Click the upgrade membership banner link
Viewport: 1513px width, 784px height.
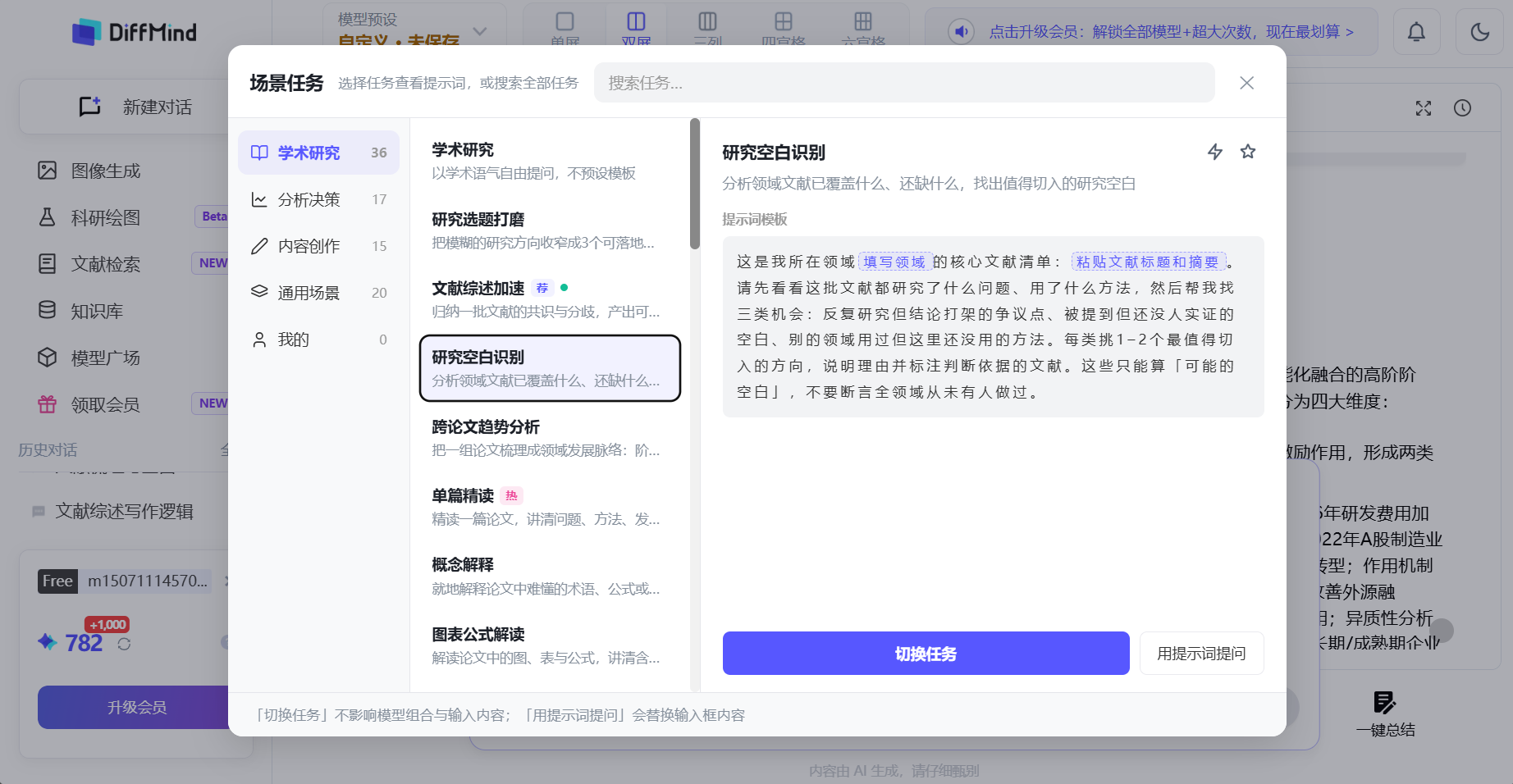(x=1171, y=32)
